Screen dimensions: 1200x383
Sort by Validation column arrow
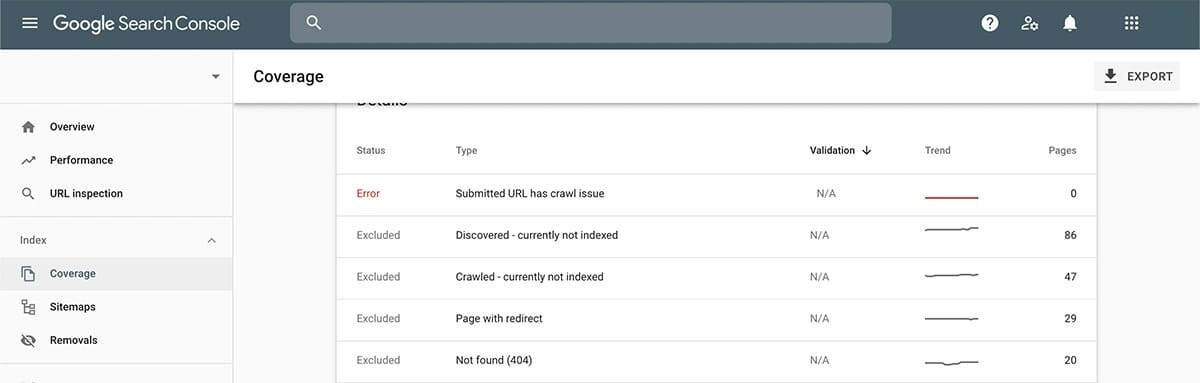866,151
